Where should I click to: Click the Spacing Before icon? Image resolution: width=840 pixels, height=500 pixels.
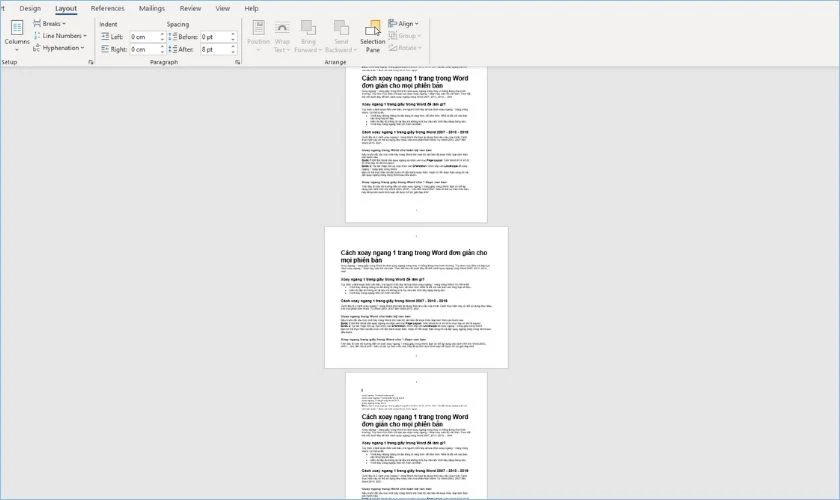click(x=172, y=36)
